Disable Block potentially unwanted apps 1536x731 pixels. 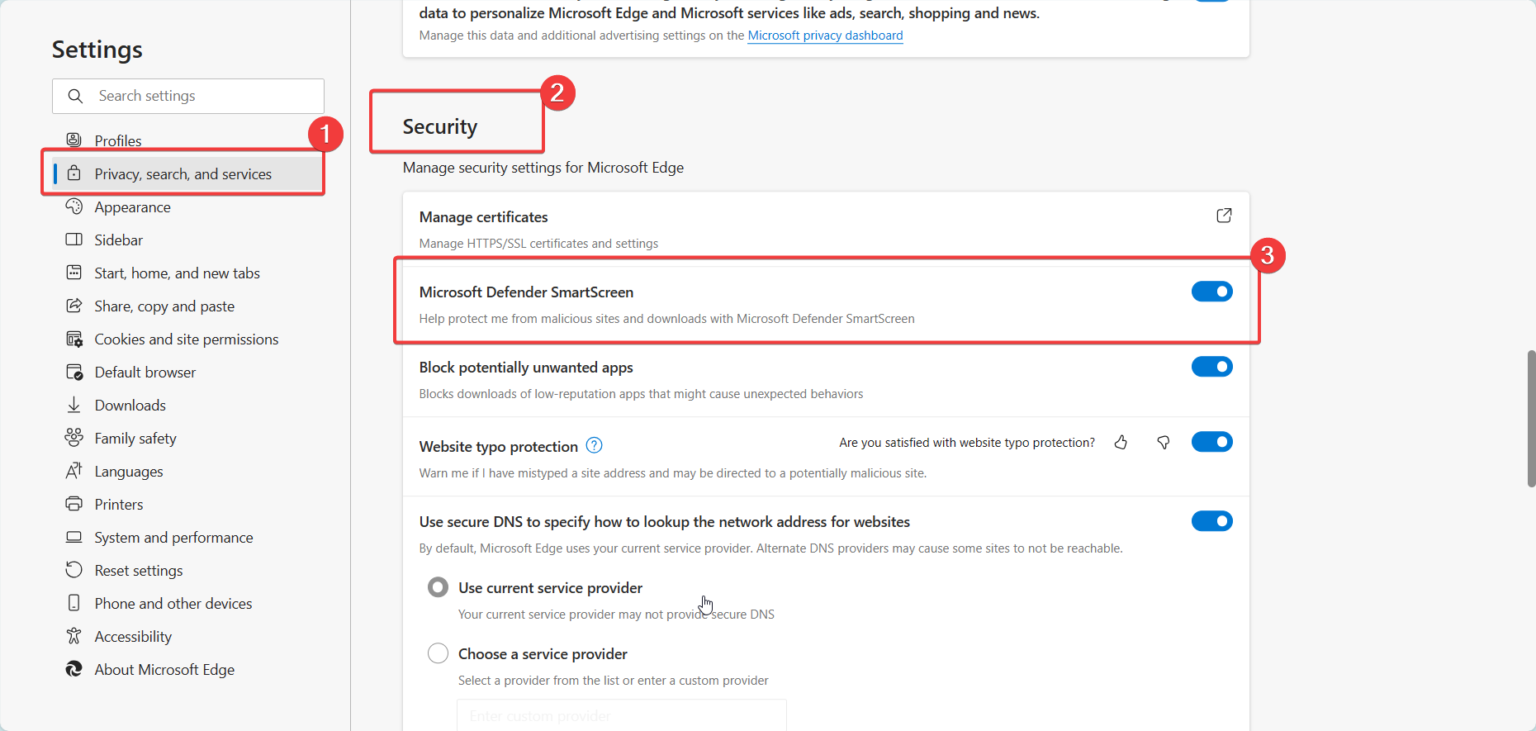pos(1212,366)
